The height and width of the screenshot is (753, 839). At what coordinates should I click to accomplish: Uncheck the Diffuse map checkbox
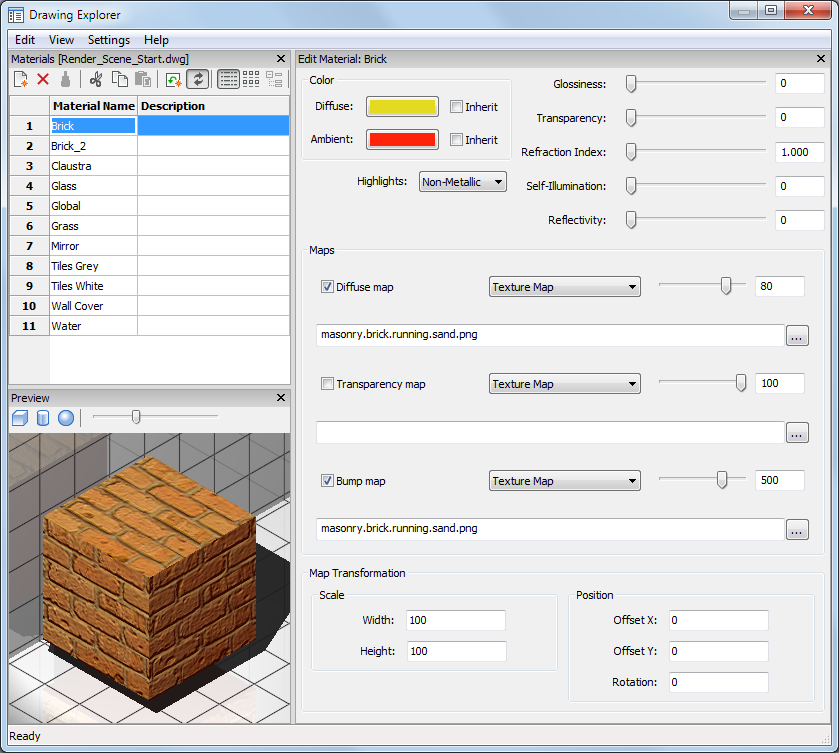(327, 287)
